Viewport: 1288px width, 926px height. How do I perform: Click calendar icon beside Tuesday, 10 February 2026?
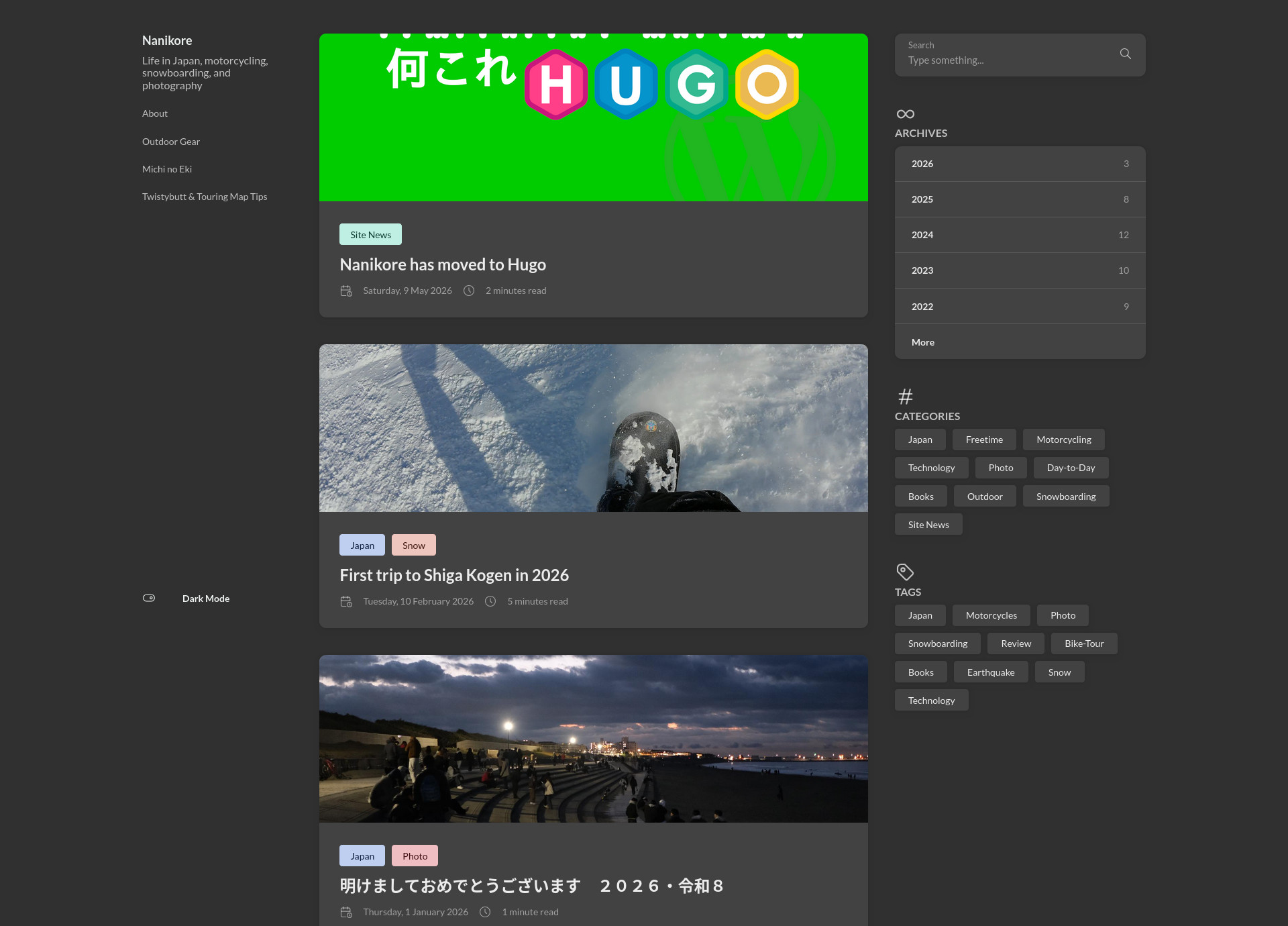346,601
